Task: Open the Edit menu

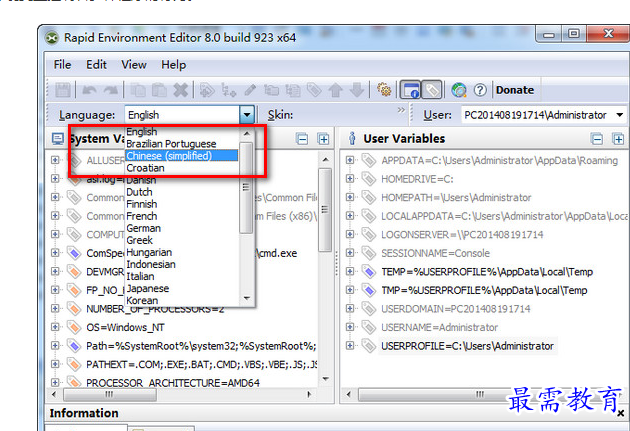Action: pyautogui.click(x=96, y=65)
